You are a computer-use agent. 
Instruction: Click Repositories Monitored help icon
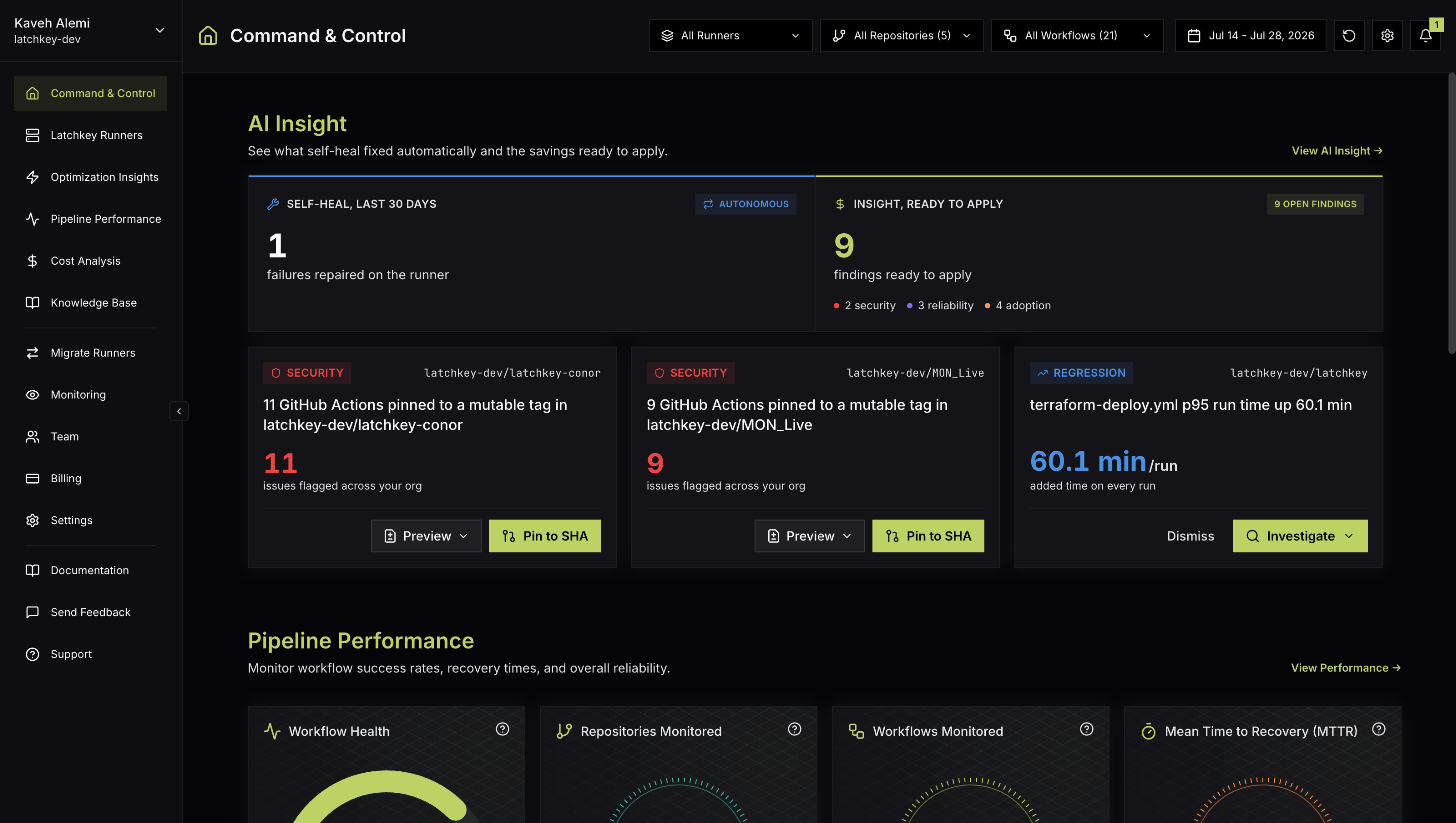(x=794, y=729)
